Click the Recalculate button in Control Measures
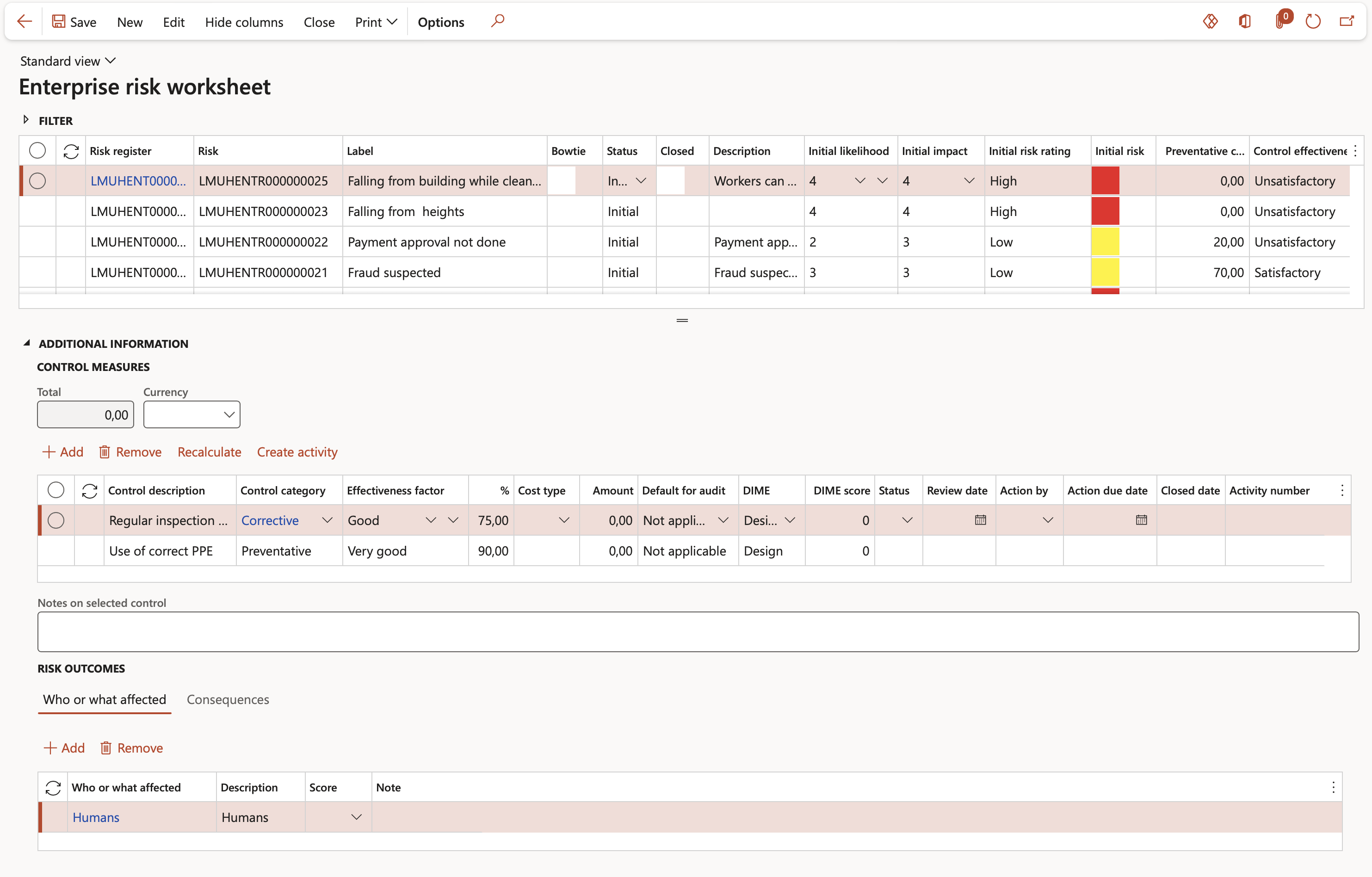The image size is (1372, 877). click(x=208, y=452)
